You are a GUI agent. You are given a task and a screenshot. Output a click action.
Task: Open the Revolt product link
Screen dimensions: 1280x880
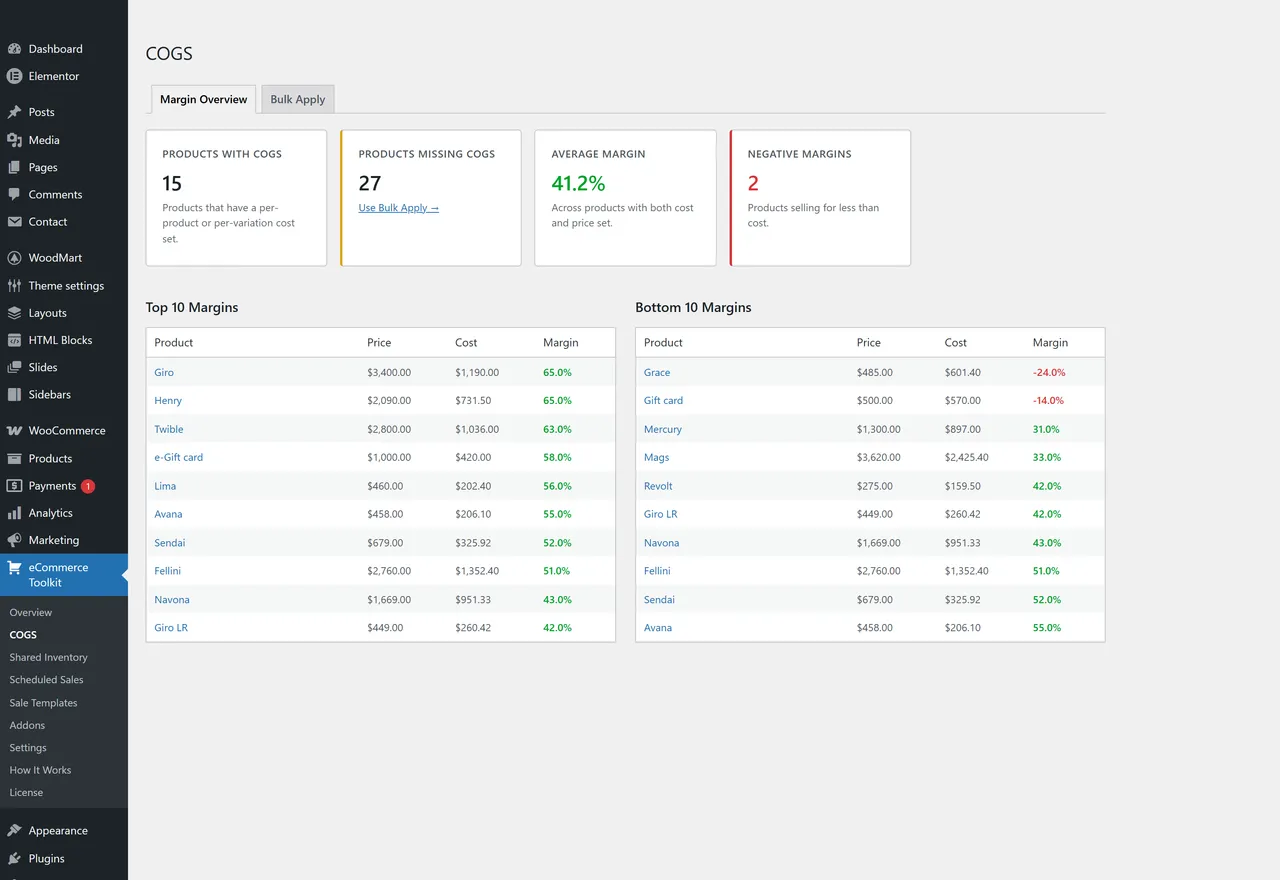click(658, 486)
